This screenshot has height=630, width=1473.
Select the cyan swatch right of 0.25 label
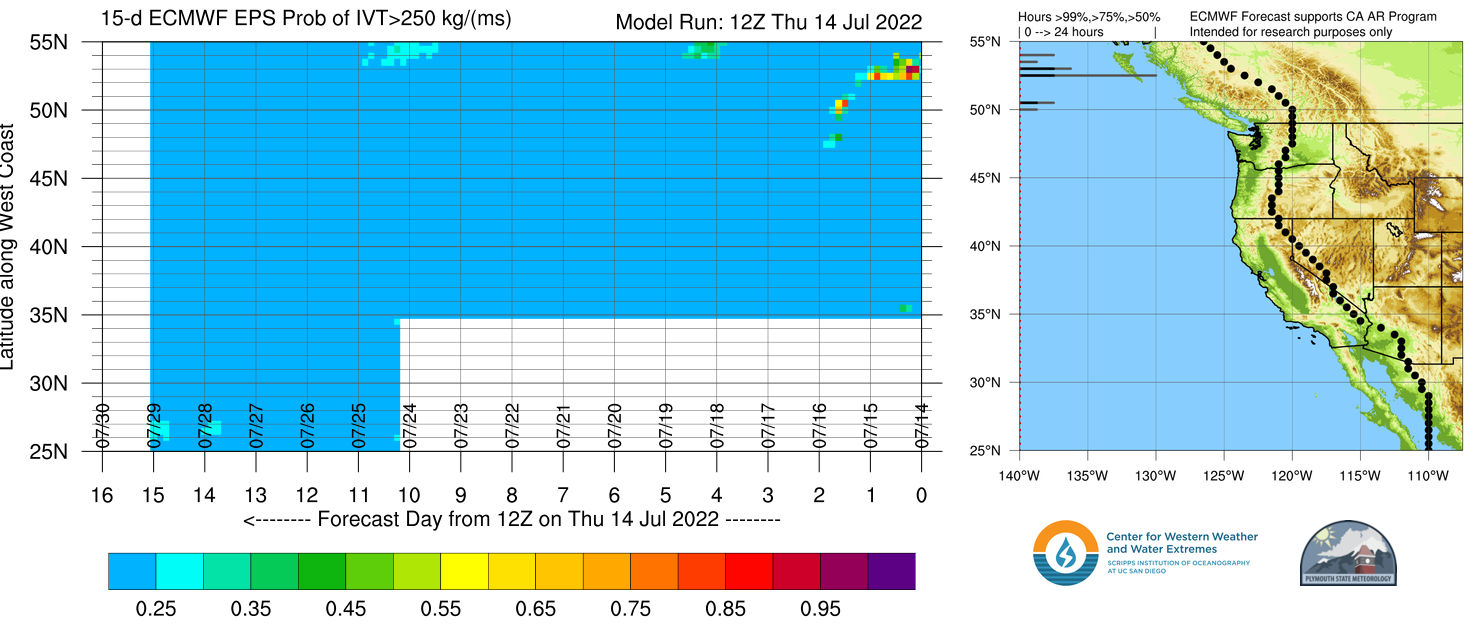(x=180, y=571)
